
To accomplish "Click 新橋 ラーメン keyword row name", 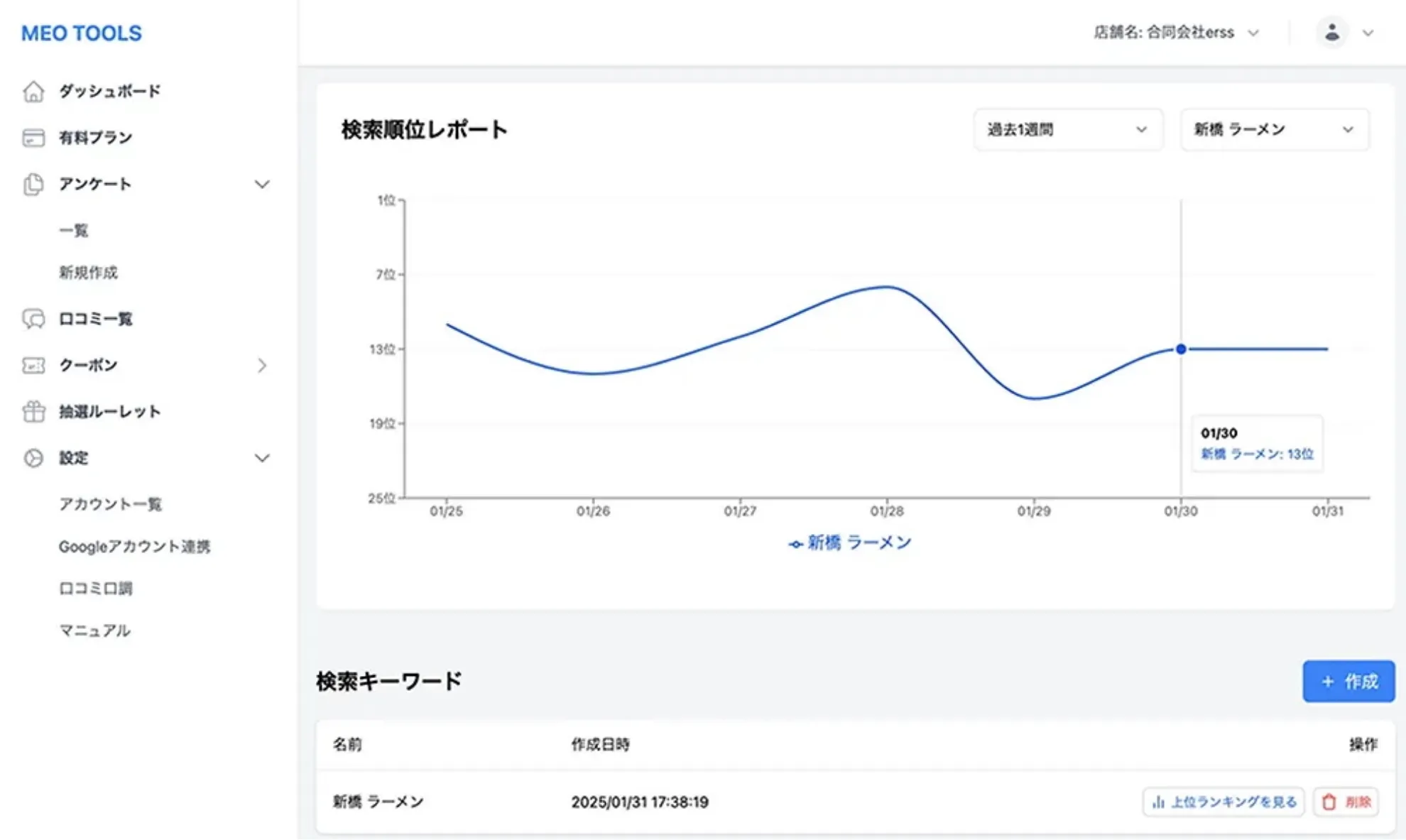I will 378,802.
